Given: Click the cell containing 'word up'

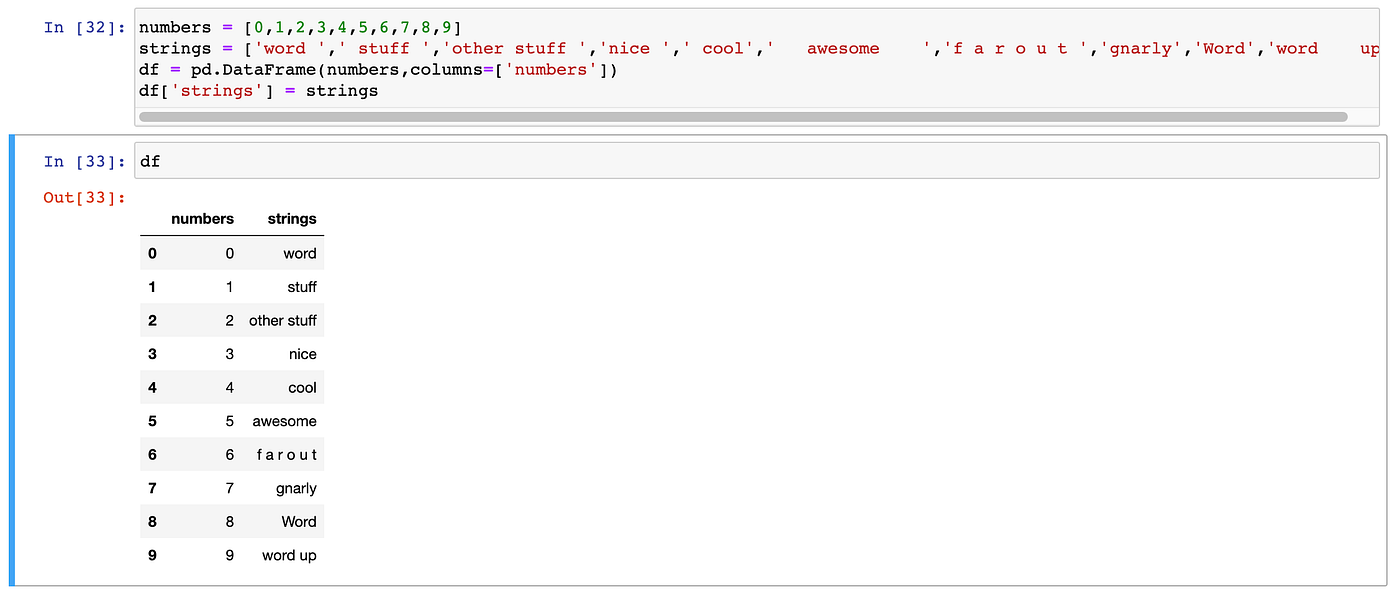Looking at the screenshot, I should point(289,555).
